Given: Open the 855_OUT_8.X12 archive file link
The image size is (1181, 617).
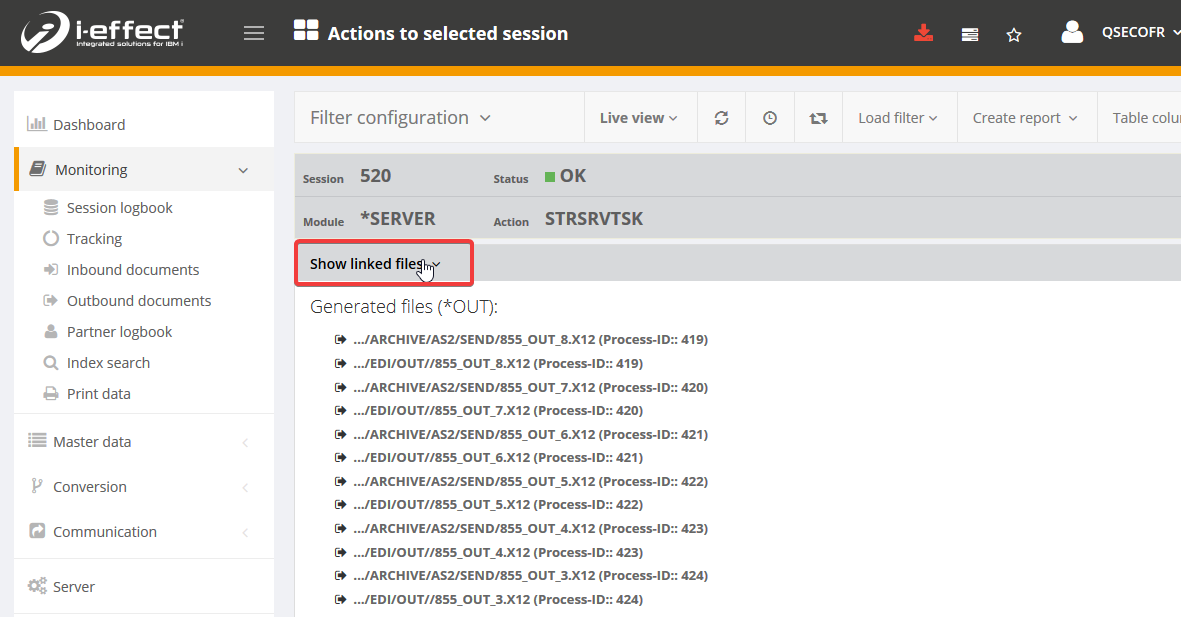Looking at the screenshot, I should (x=529, y=340).
